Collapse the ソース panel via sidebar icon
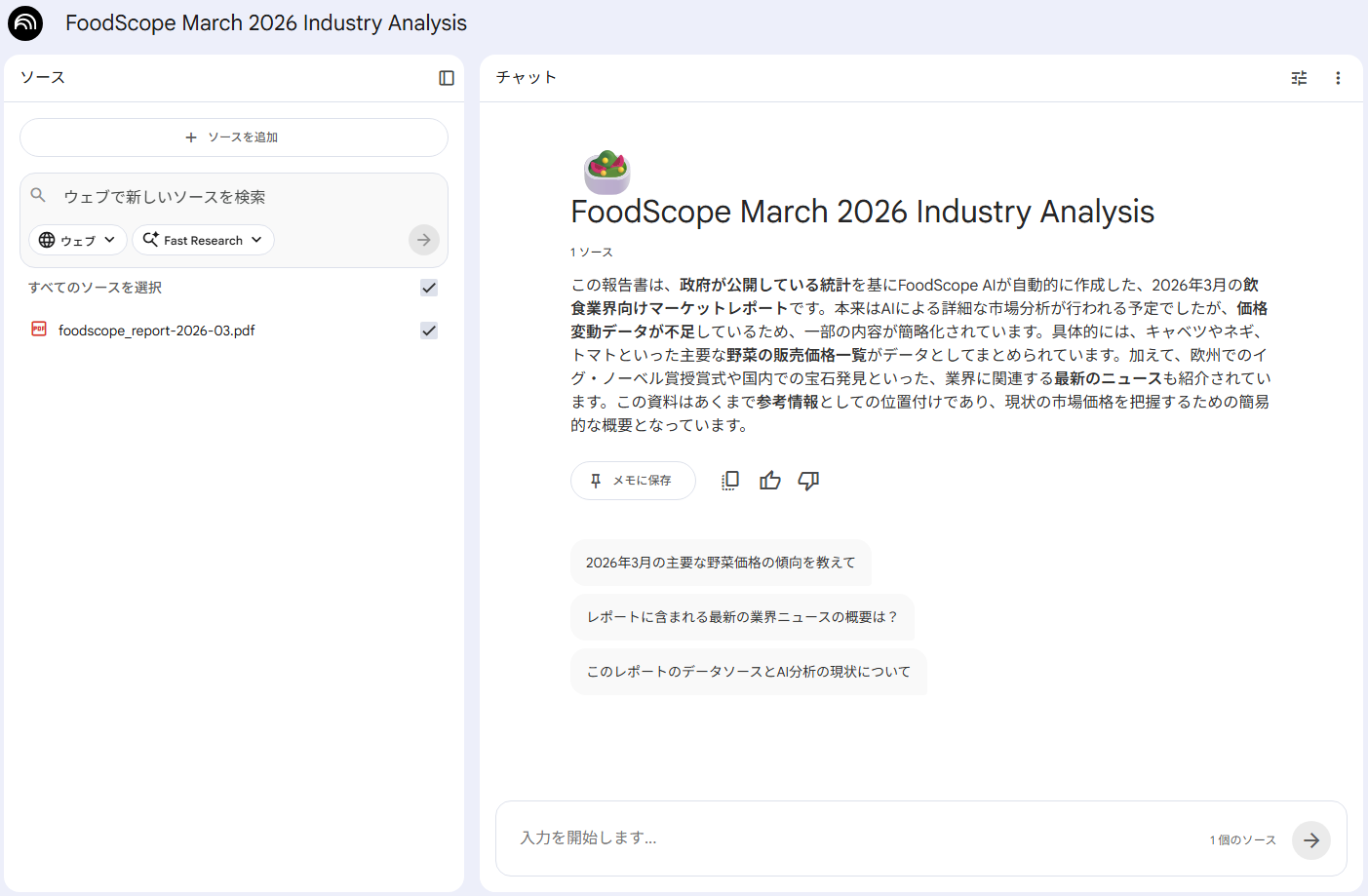Viewport: 1368px width, 896px height. [x=447, y=78]
